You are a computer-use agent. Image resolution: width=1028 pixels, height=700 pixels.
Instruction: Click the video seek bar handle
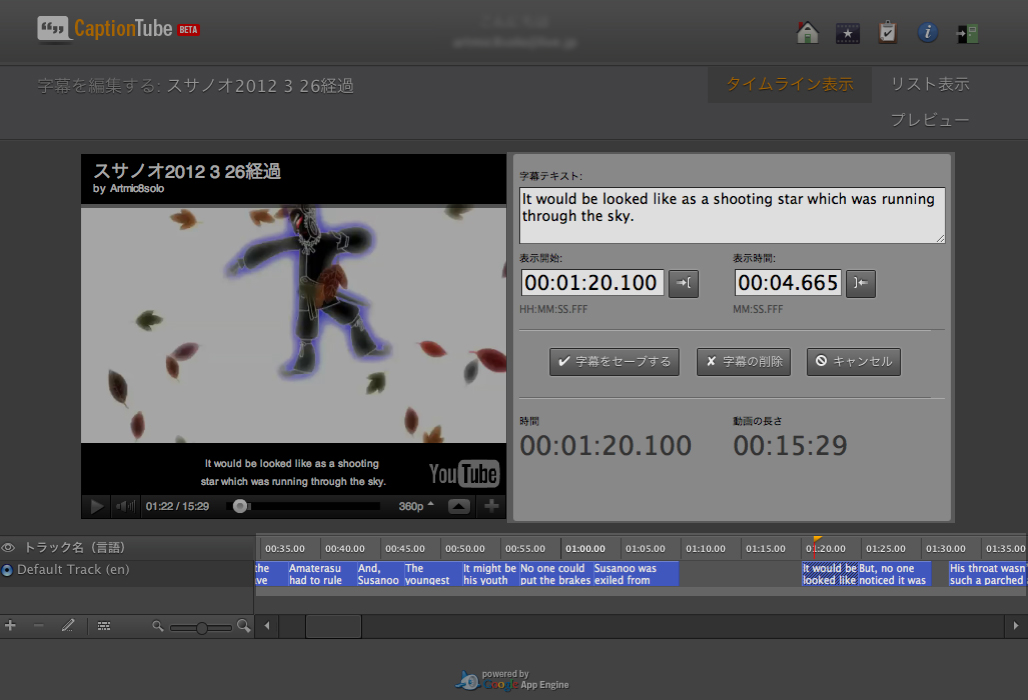click(240, 506)
